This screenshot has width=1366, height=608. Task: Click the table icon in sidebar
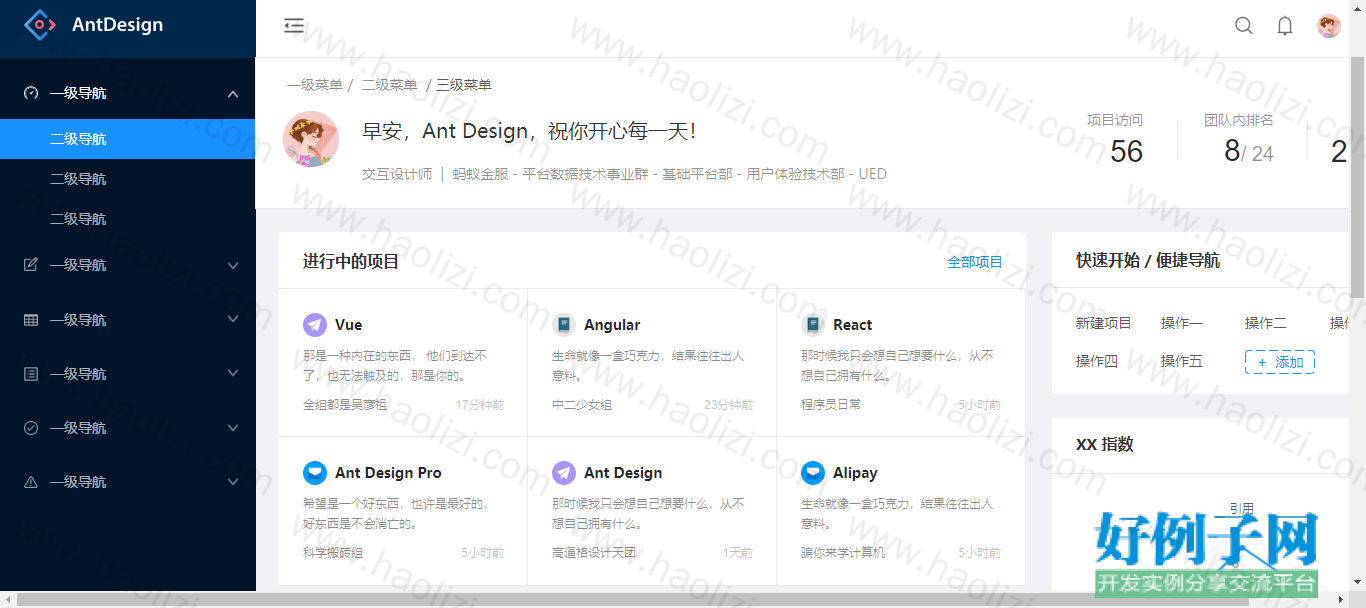31,320
